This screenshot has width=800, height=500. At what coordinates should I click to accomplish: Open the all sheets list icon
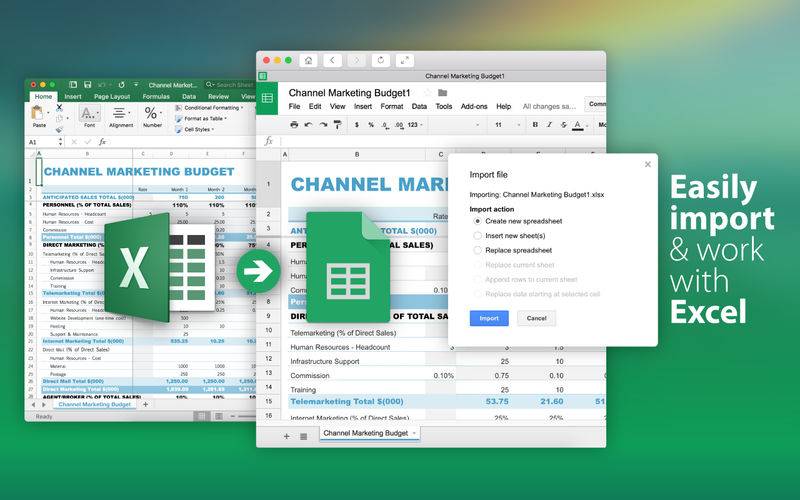pyautogui.click(x=304, y=436)
